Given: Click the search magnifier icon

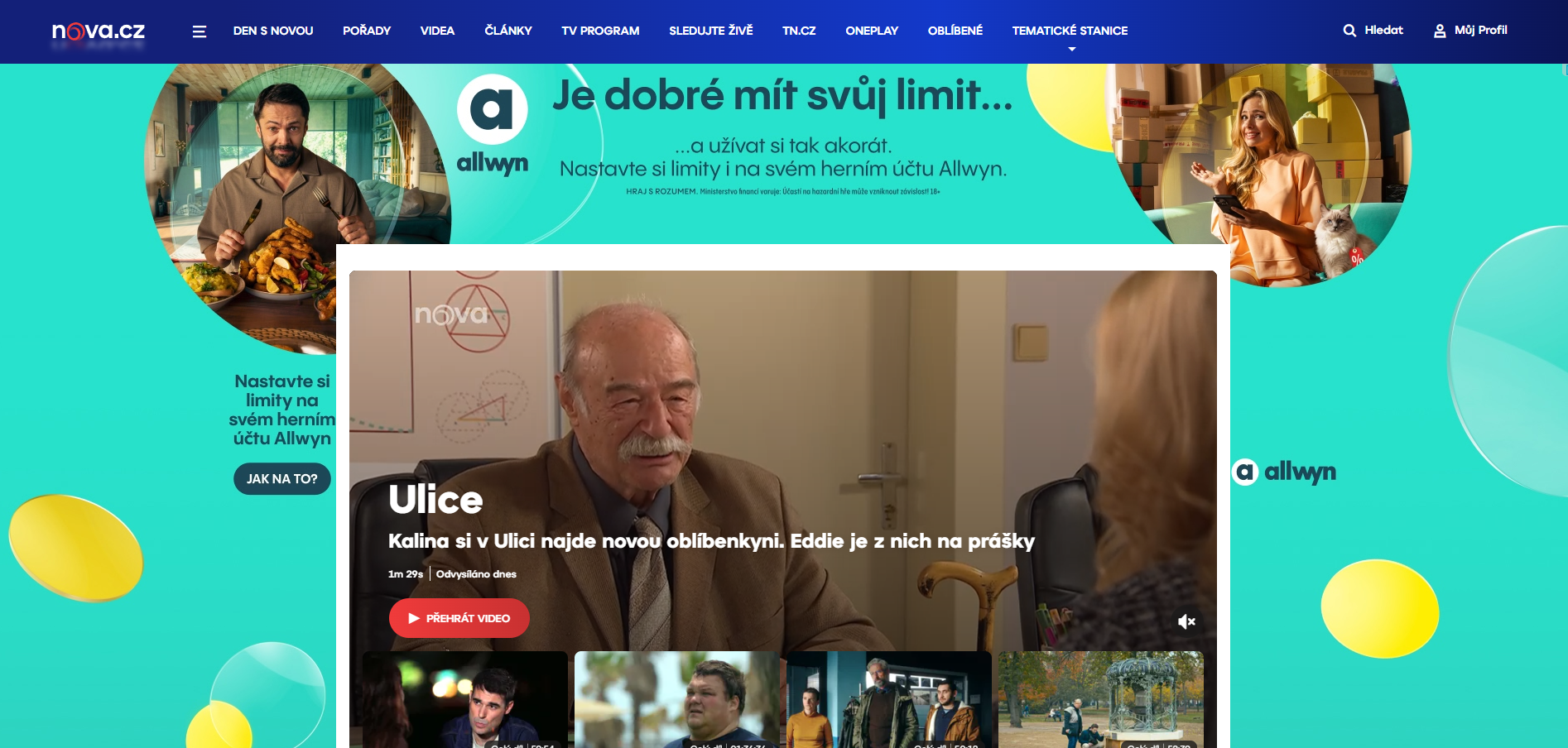Looking at the screenshot, I should (x=1349, y=31).
